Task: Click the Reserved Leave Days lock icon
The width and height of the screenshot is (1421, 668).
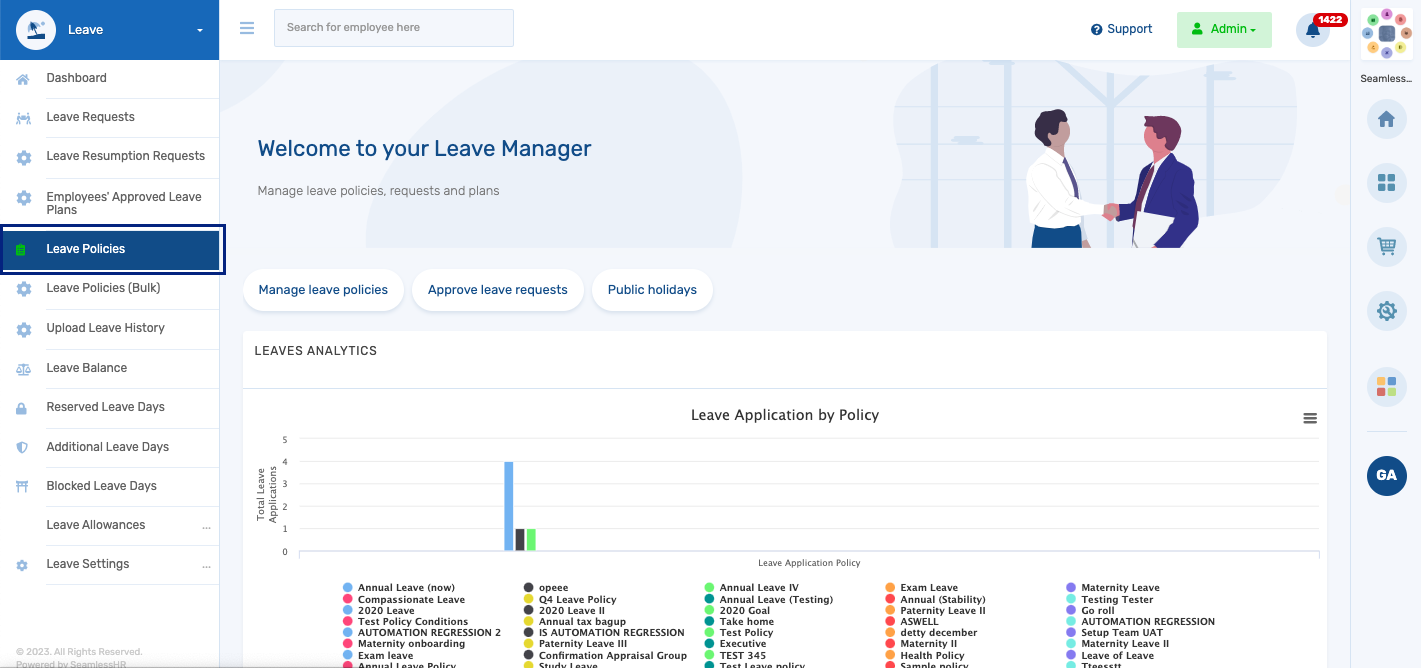Action: pos(22,408)
